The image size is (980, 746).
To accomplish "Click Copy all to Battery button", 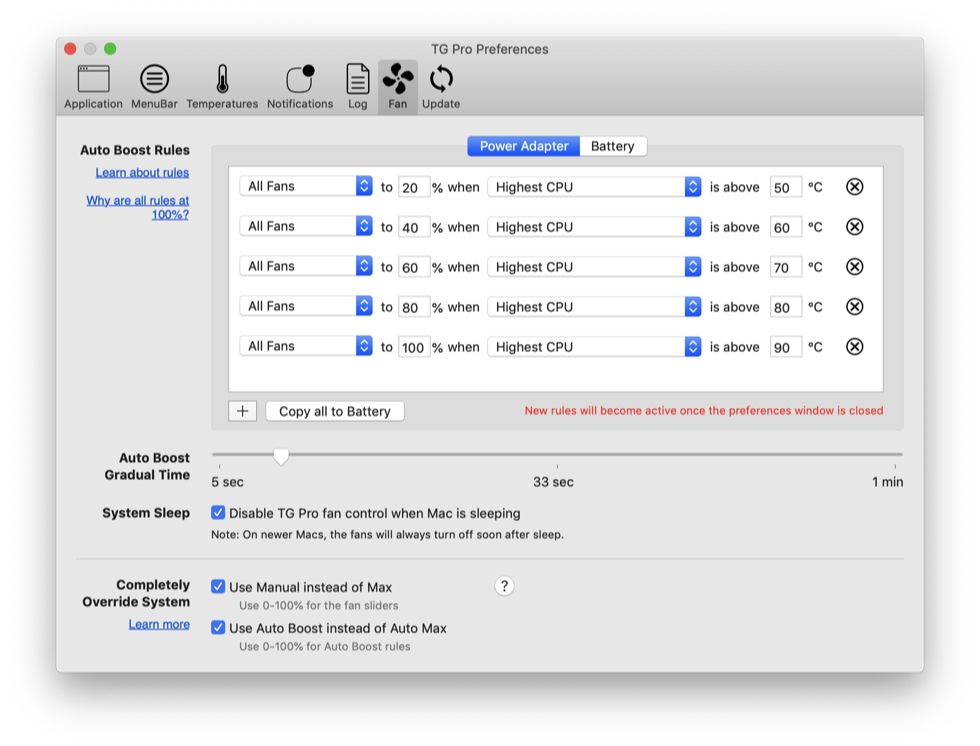I will [335, 411].
